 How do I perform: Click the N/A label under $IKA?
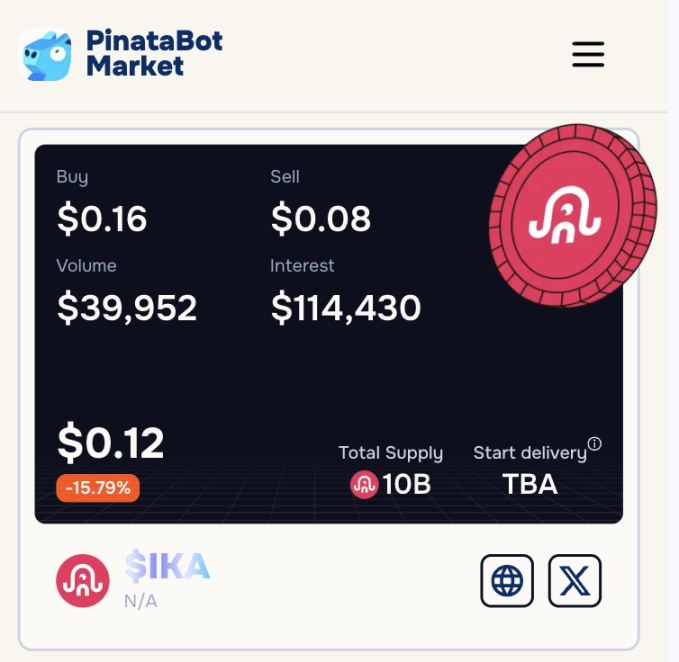click(x=141, y=601)
